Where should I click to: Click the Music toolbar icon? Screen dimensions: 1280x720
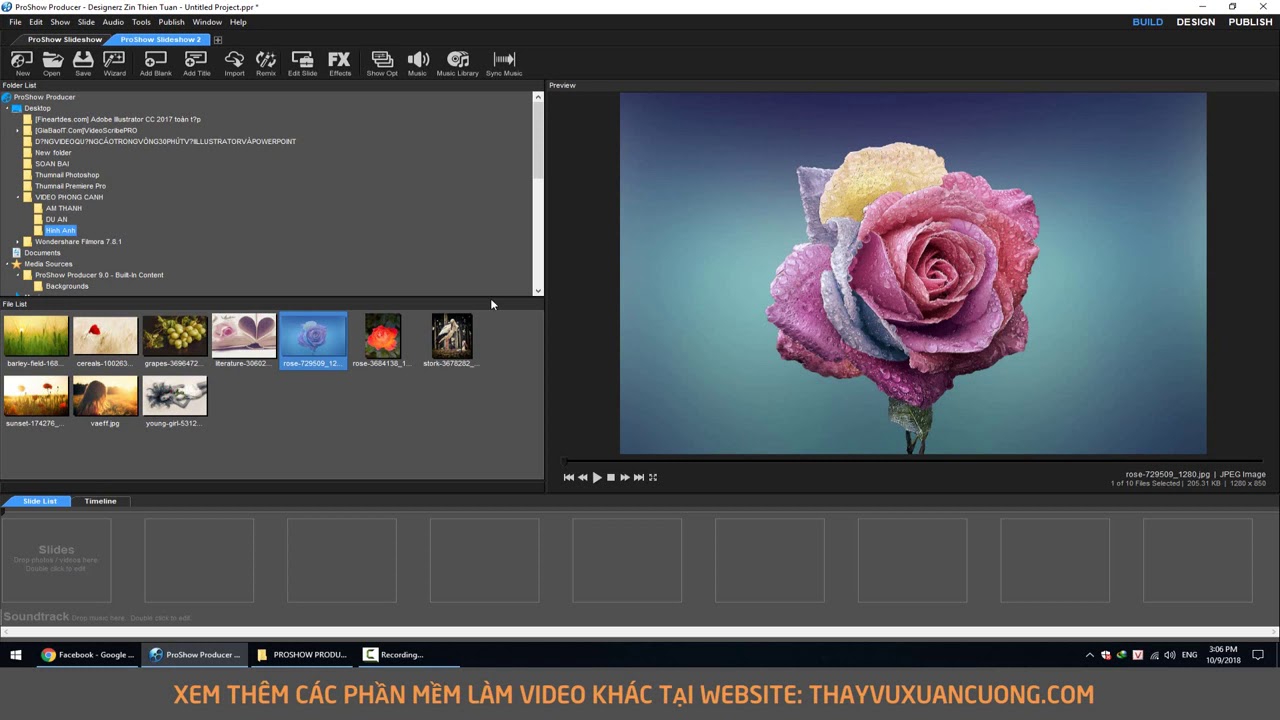point(418,63)
